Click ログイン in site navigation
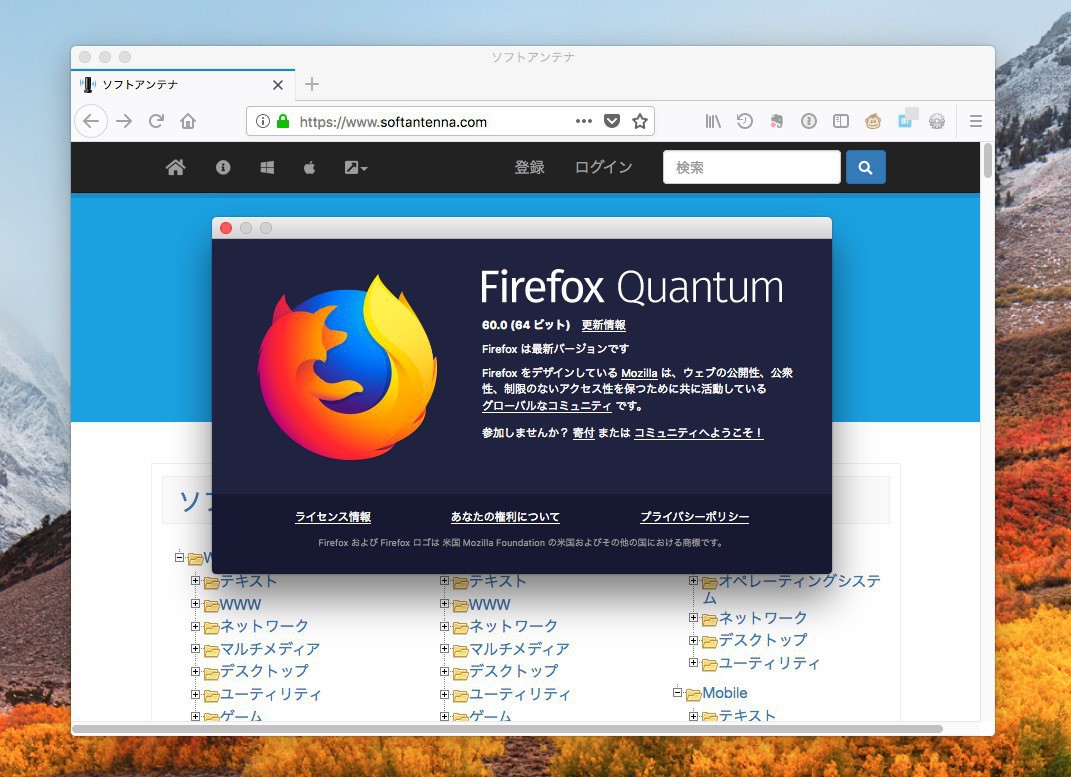1071x777 pixels. click(x=604, y=167)
